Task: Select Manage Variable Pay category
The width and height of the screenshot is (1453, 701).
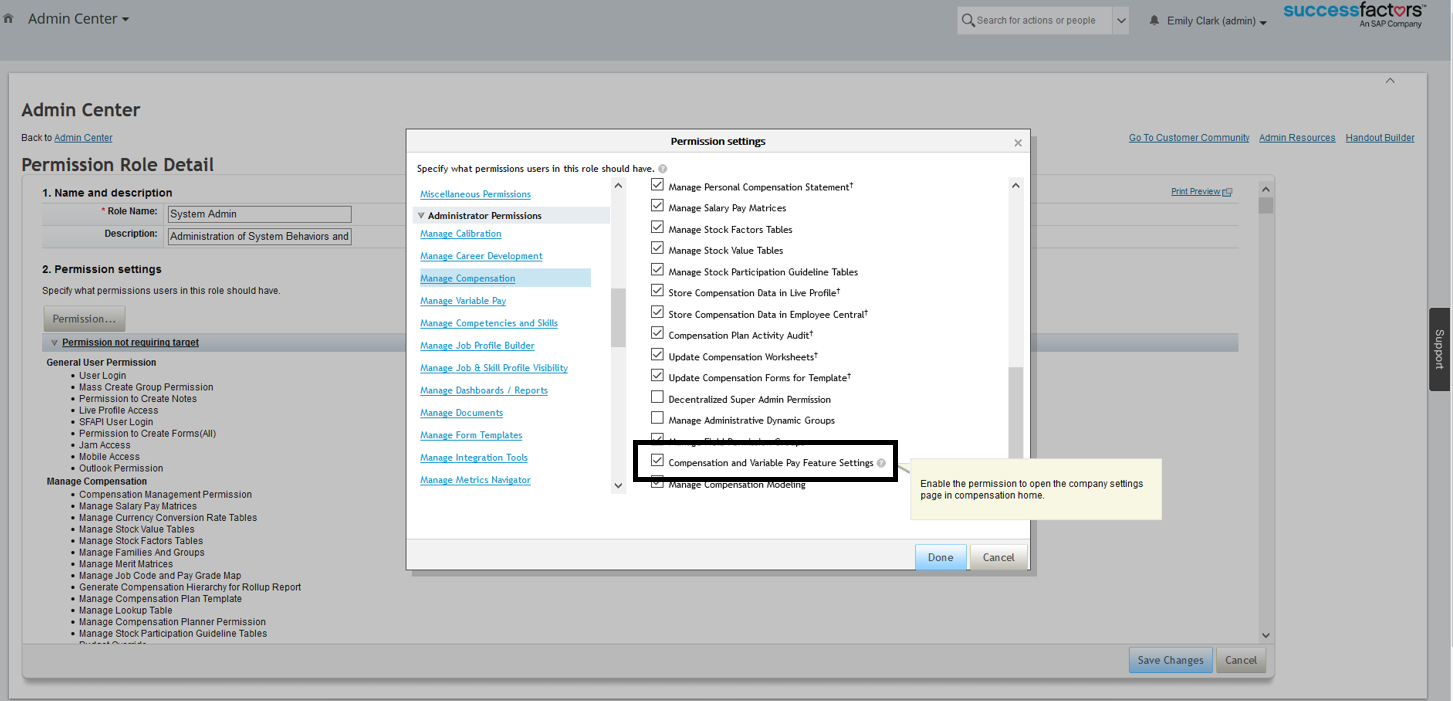Action: 463,301
